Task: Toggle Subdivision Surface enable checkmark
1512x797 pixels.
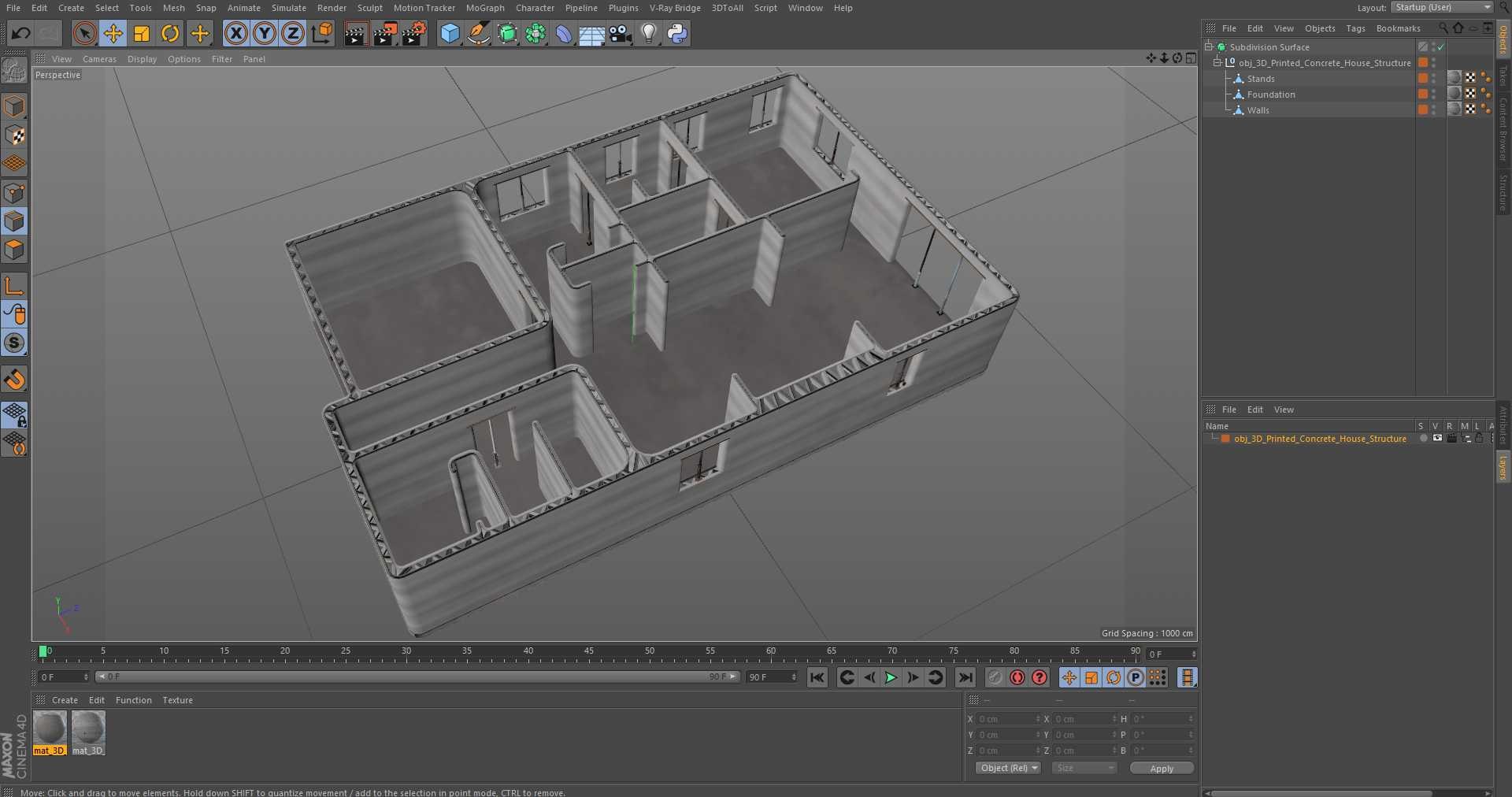Action: (1441, 47)
